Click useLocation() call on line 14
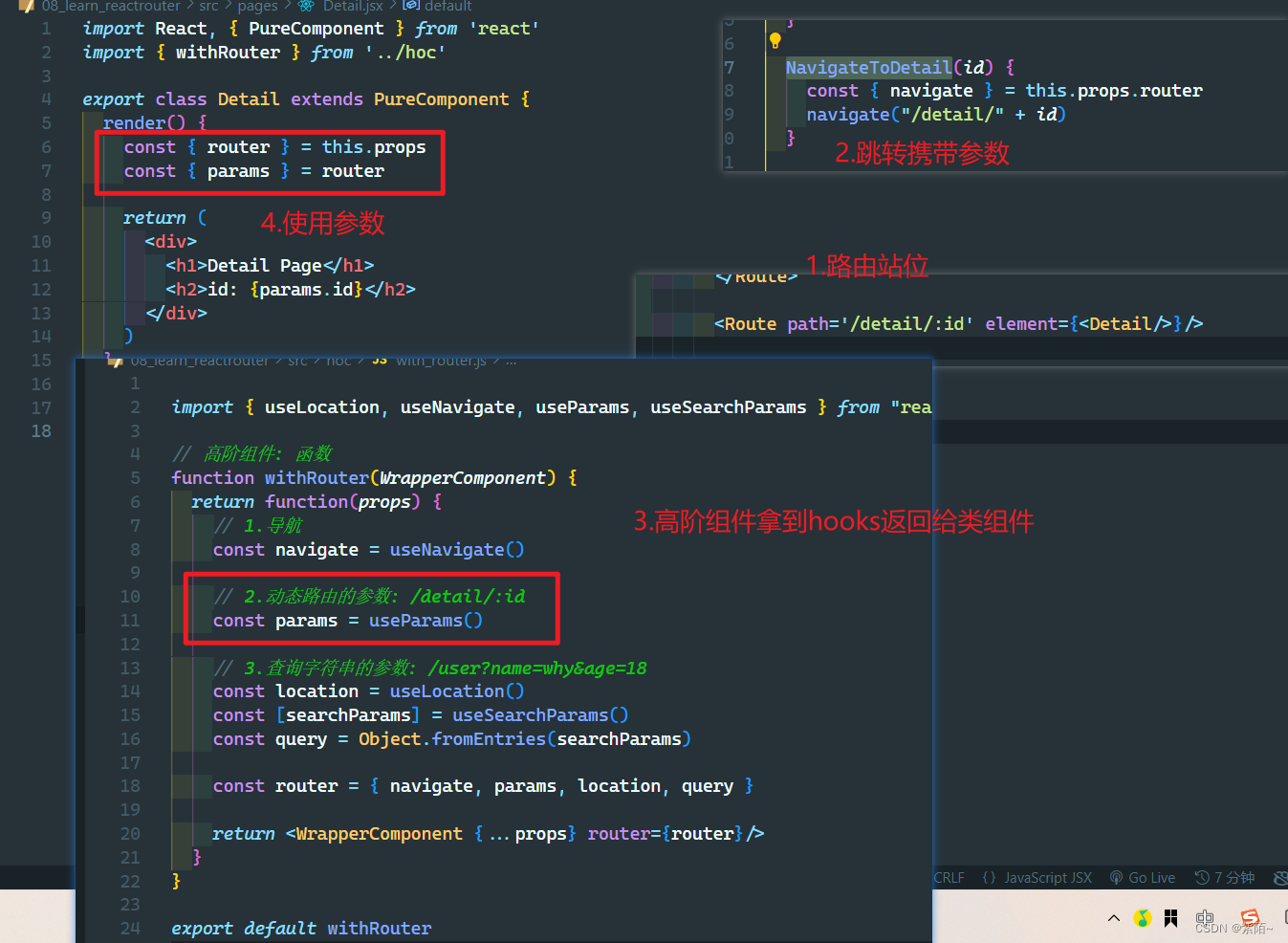The image size is (1288, 943). point(457,691)
